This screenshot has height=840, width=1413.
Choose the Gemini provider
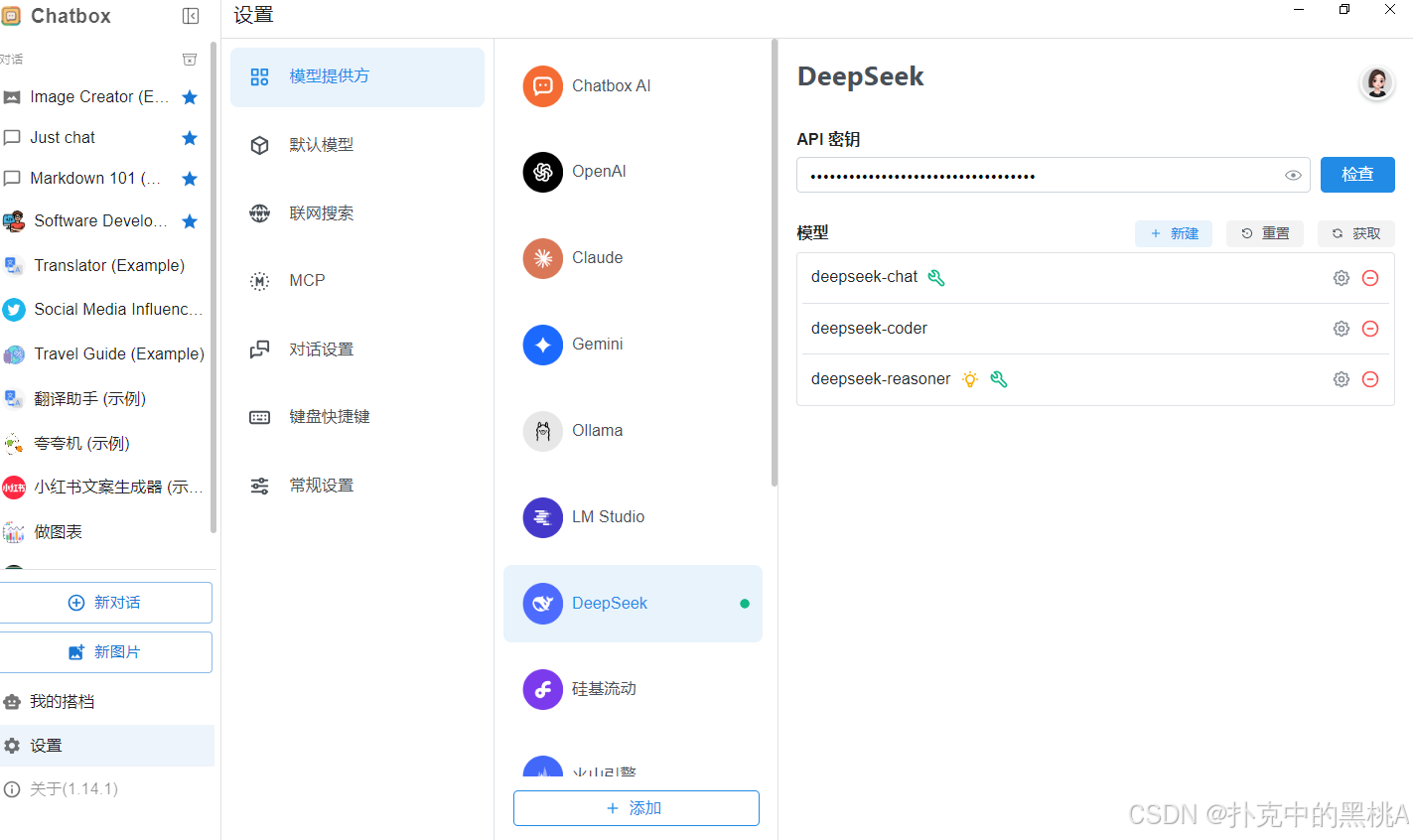(x=633, y=345)
